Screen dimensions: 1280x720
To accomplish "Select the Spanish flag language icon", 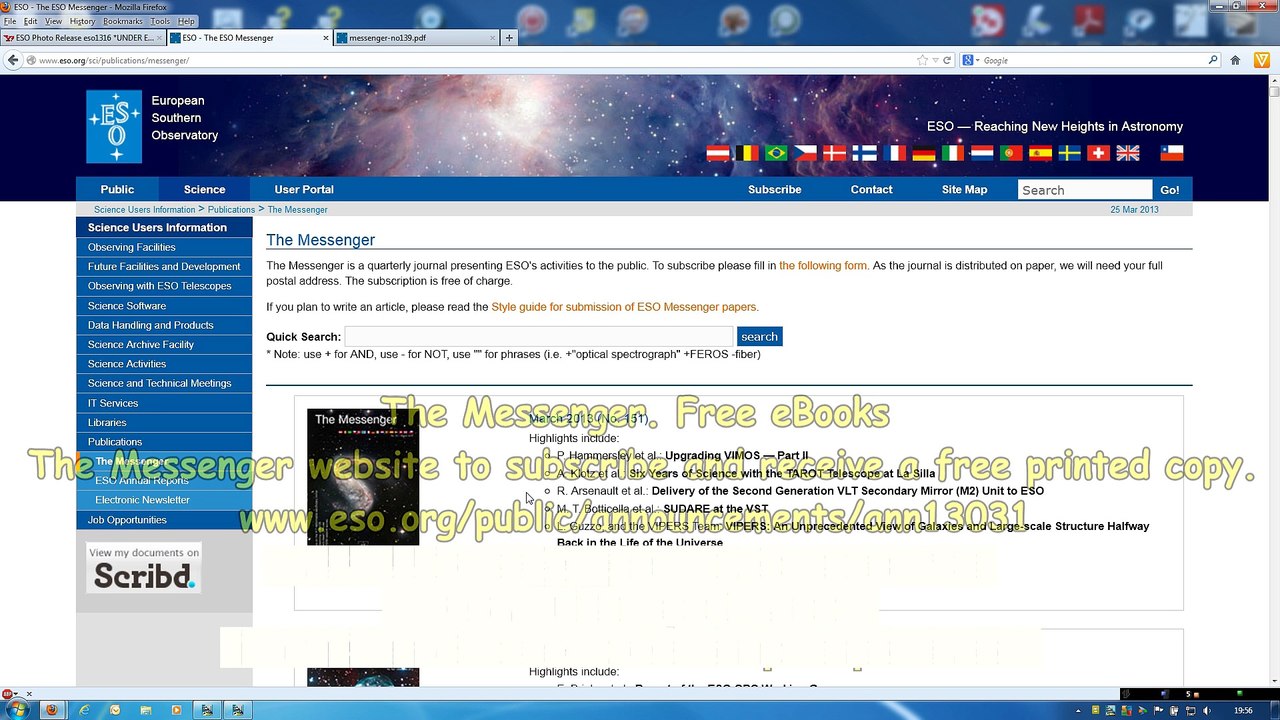I will pyautogui.click(x=1040, y=153).
